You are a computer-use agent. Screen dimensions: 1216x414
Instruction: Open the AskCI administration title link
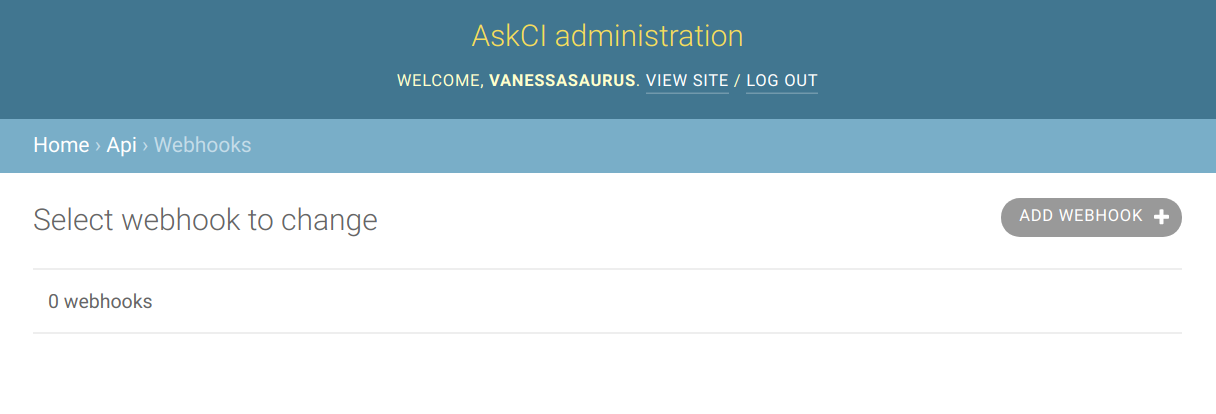pos(607,36)
